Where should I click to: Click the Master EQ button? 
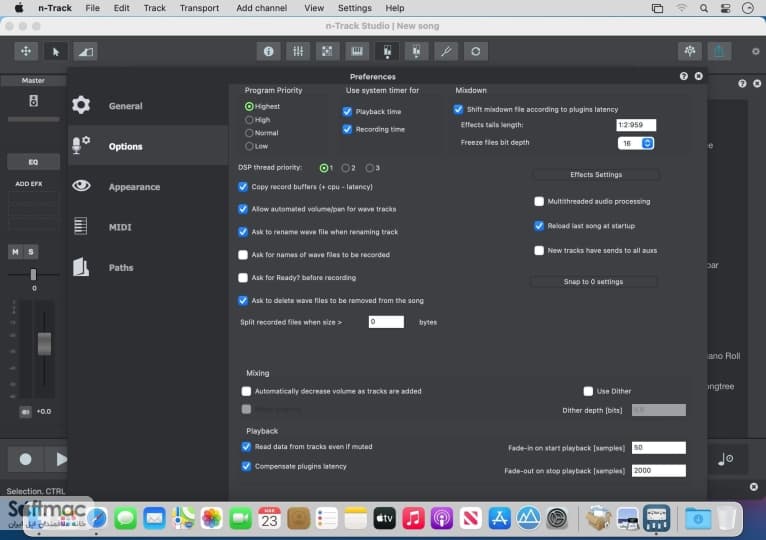click(33, 162)
